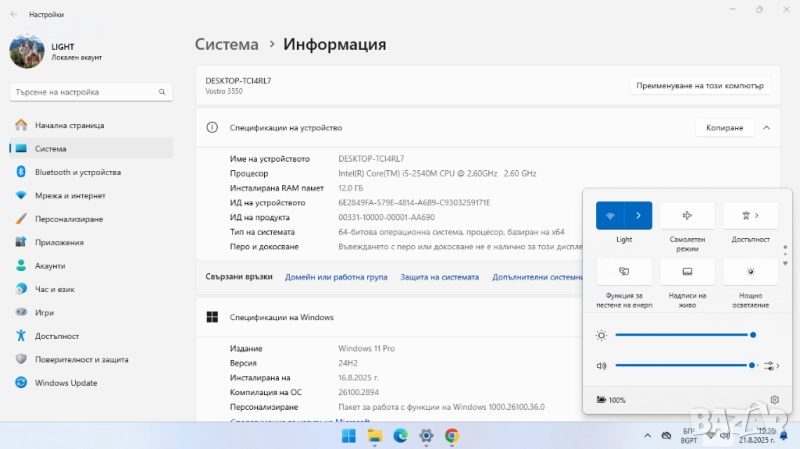Open quick settings gear icon
The width and height of the screenshot is (800, 449).
pyautogui.click(x=775, y=400)
